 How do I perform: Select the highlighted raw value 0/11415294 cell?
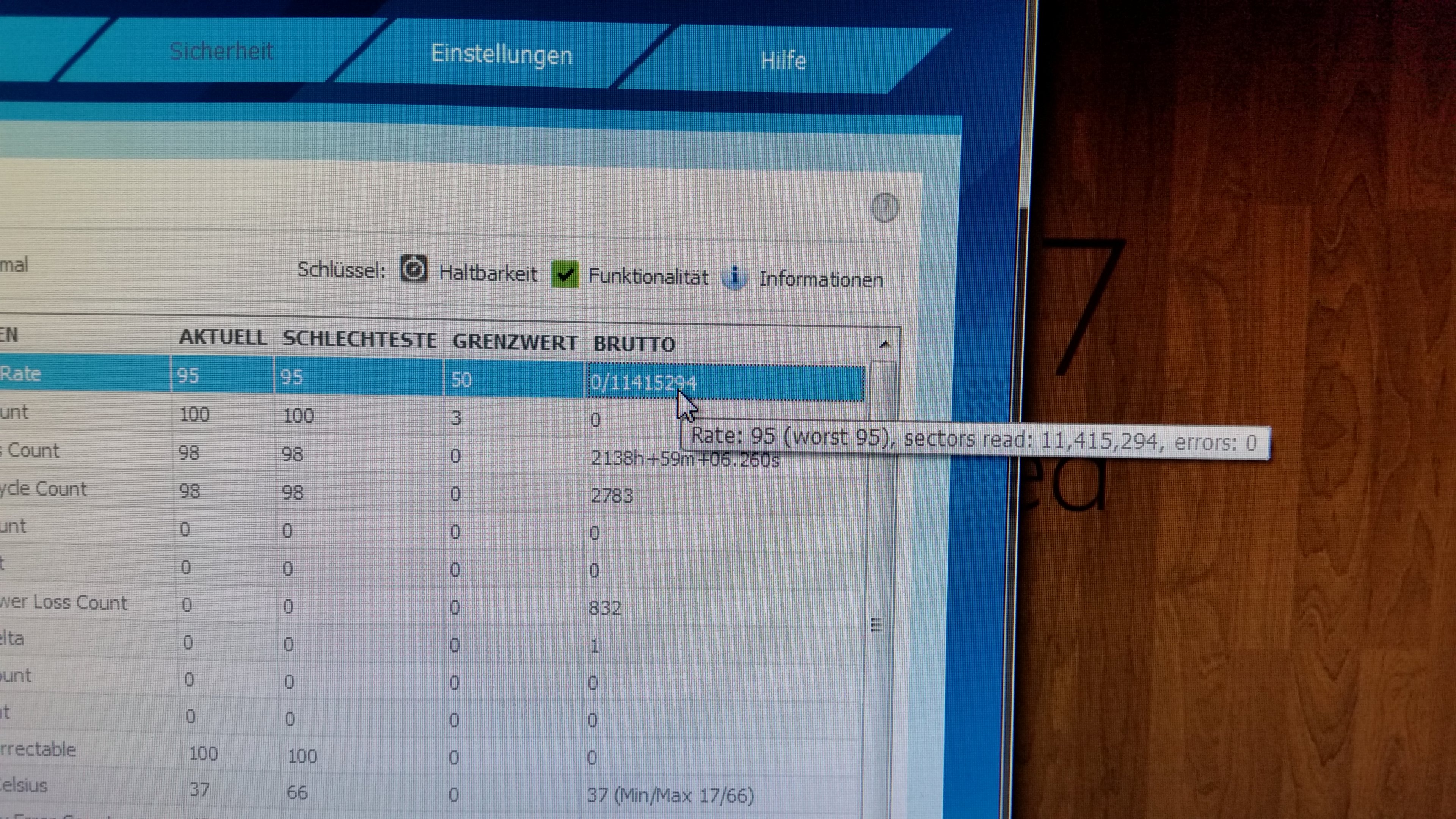coord(643,383)
